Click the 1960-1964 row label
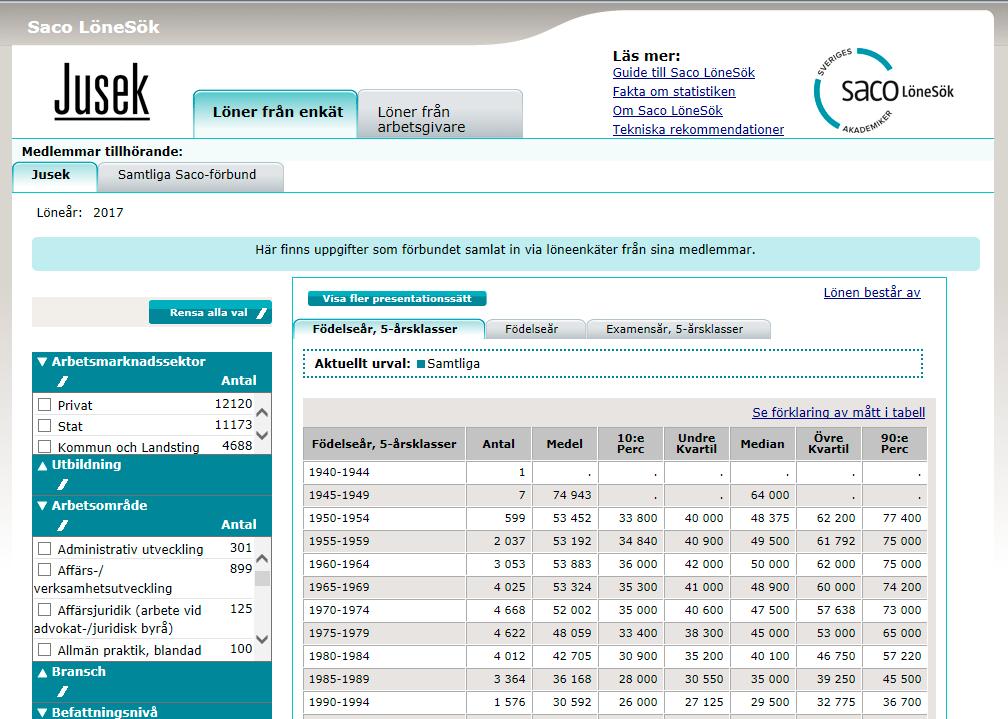This screenshot has height=719, width=1008. point(339,564)
